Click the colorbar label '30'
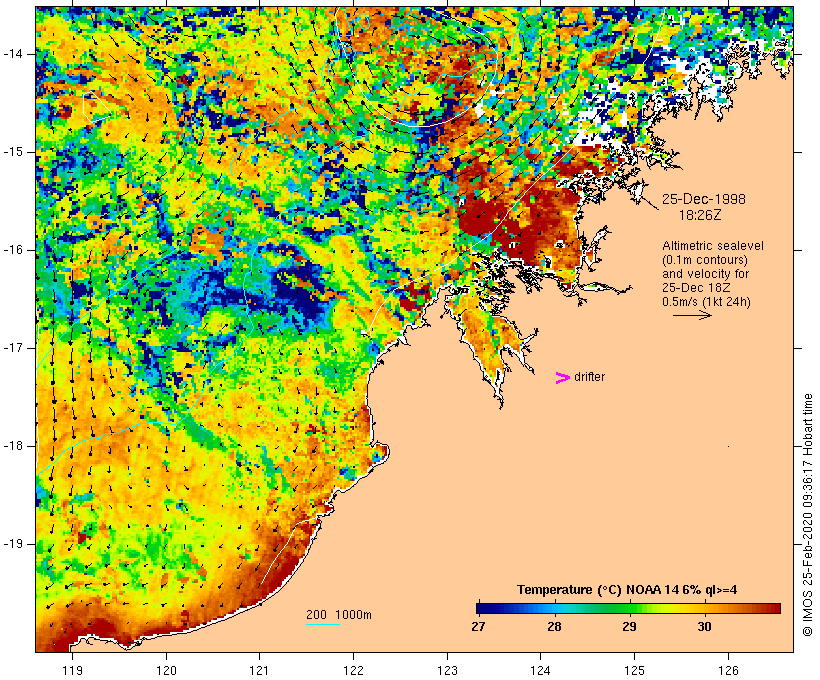Screen dimensions: 820x680 [704, 626]
